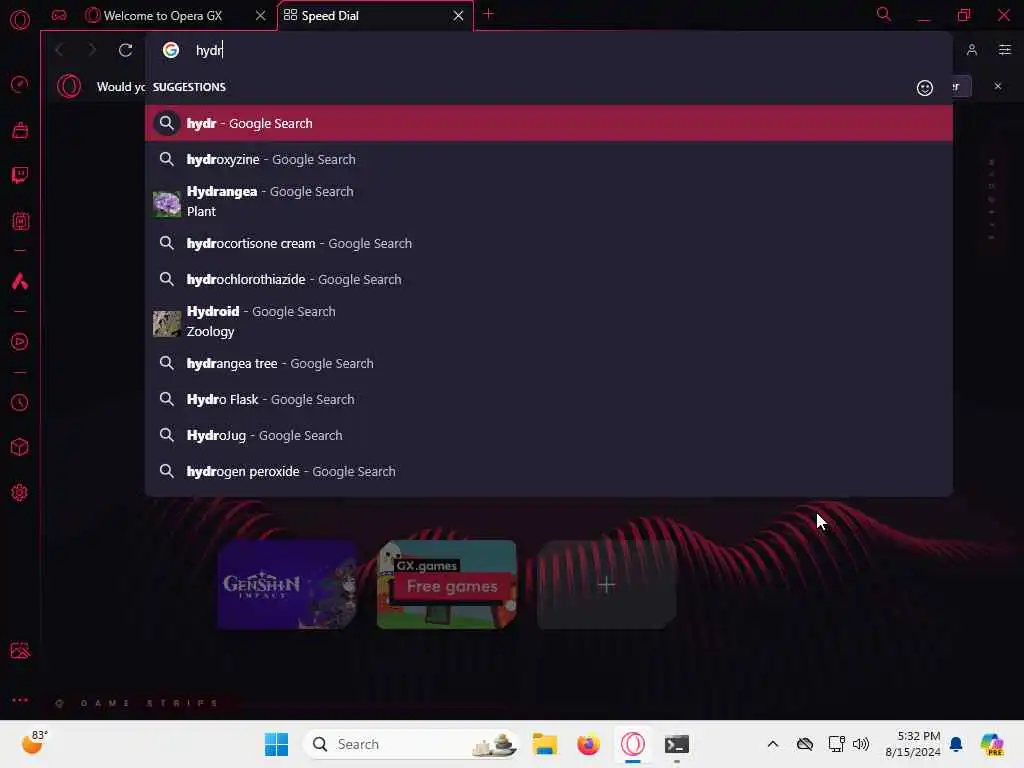The width and height of the screenshot is (1024, 768).
Task: Select the hydrangea tree suggestion
Action: pyautogui.click(x=549, y=364)
